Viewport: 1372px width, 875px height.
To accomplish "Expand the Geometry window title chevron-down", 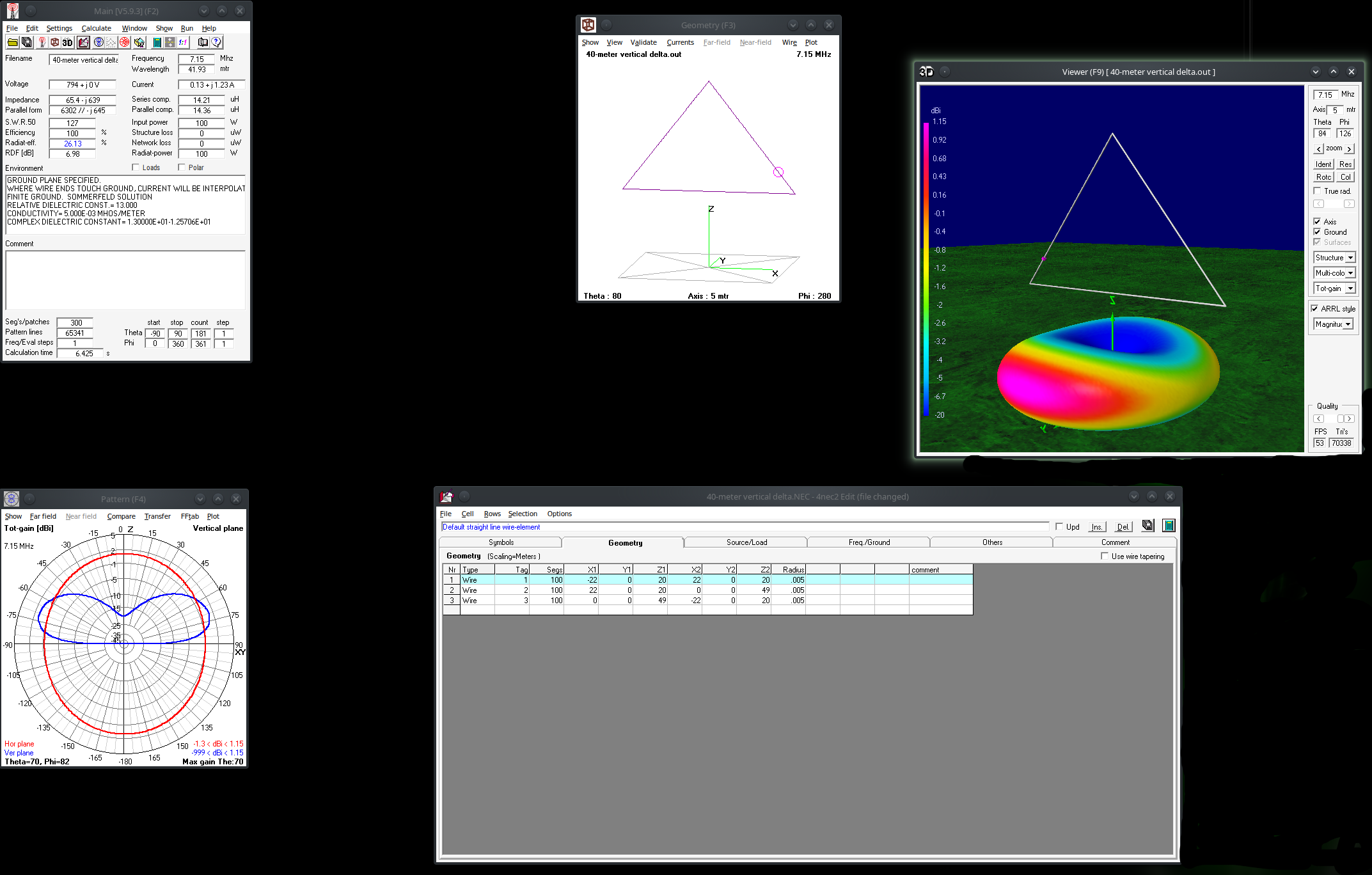I will pos(792,25).
